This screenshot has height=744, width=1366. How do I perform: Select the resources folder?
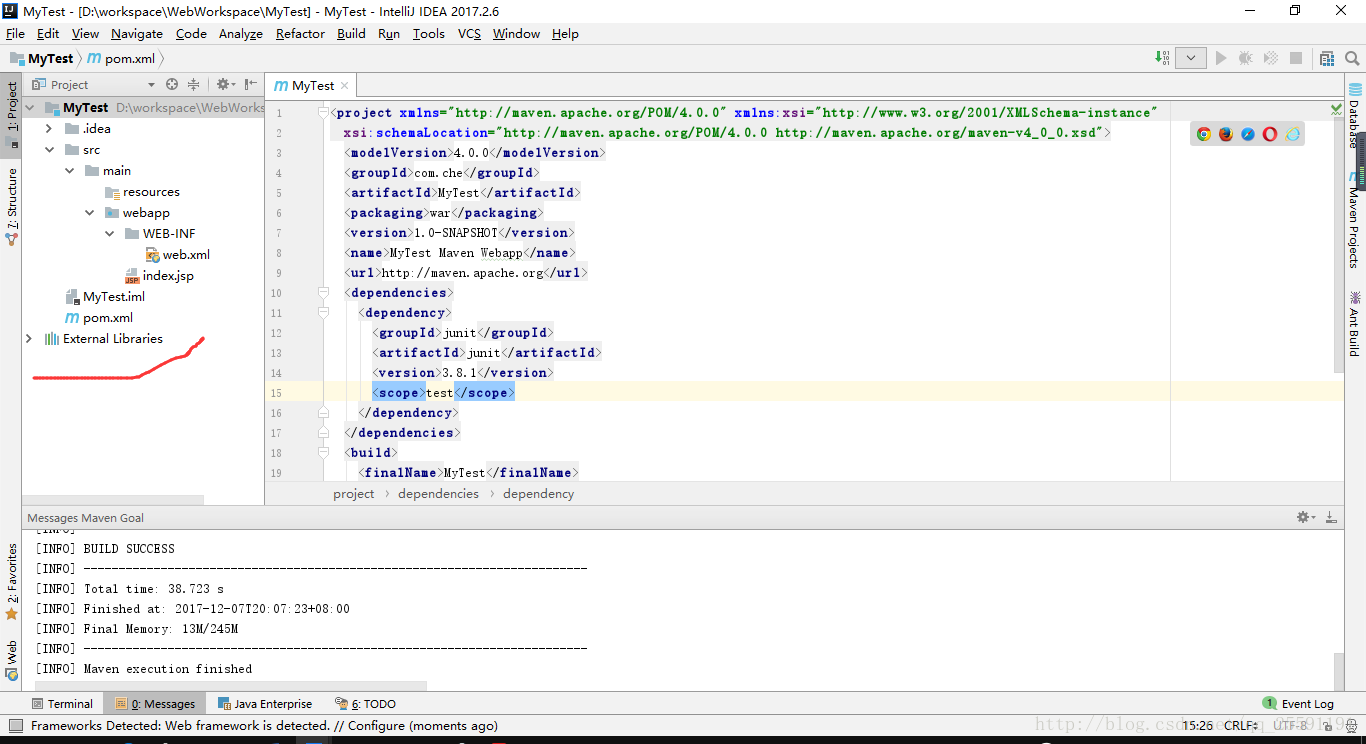142,191
